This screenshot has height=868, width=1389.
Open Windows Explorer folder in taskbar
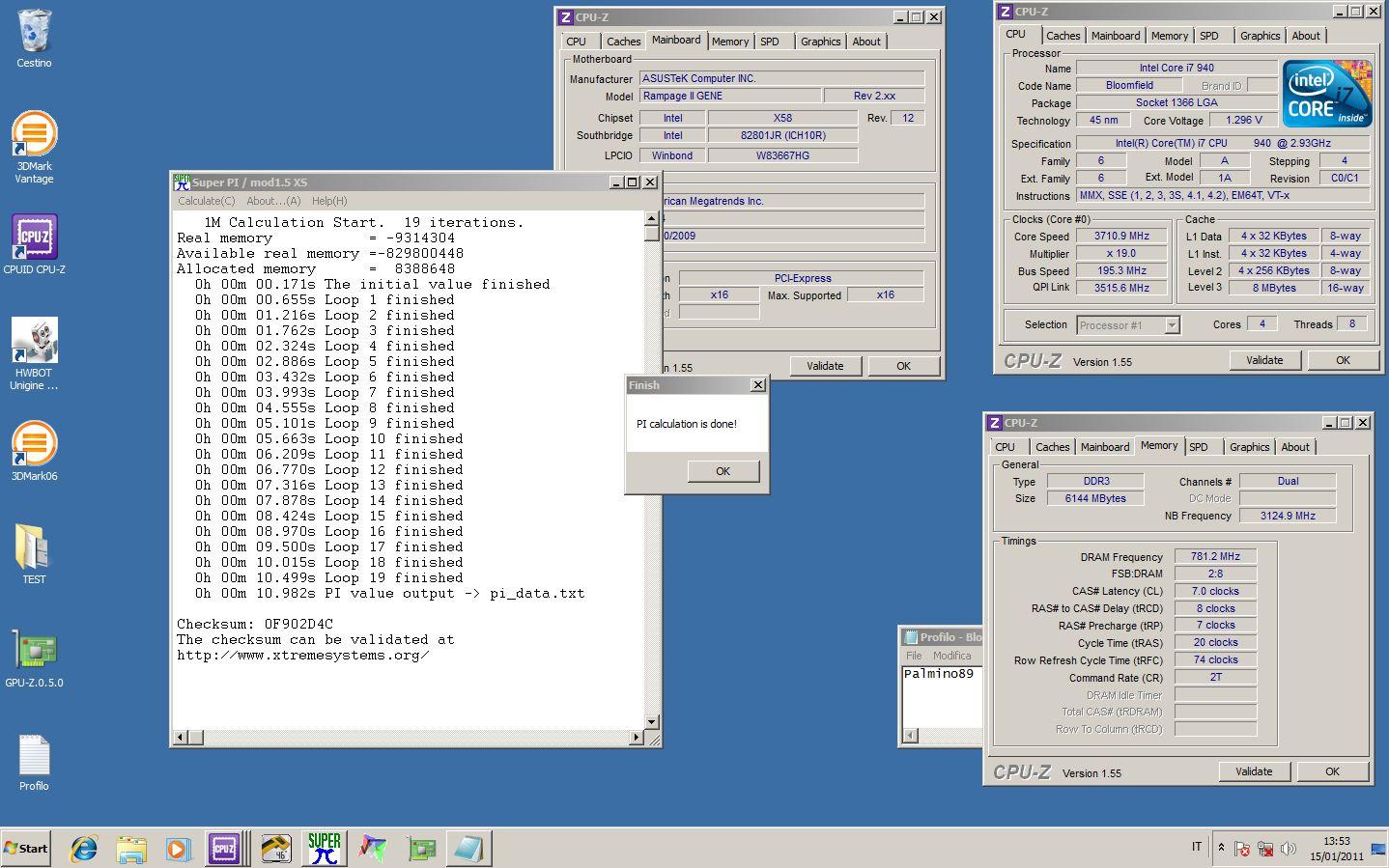click(x=131, y=849)
